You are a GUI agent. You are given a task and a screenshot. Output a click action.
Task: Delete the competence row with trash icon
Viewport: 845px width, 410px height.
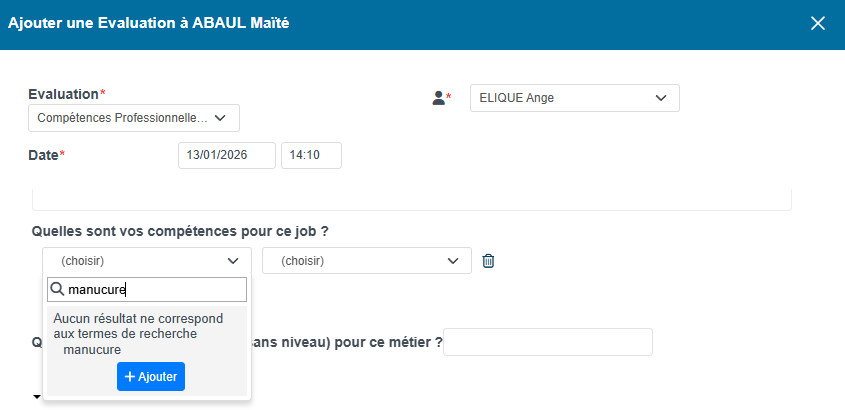488,261
